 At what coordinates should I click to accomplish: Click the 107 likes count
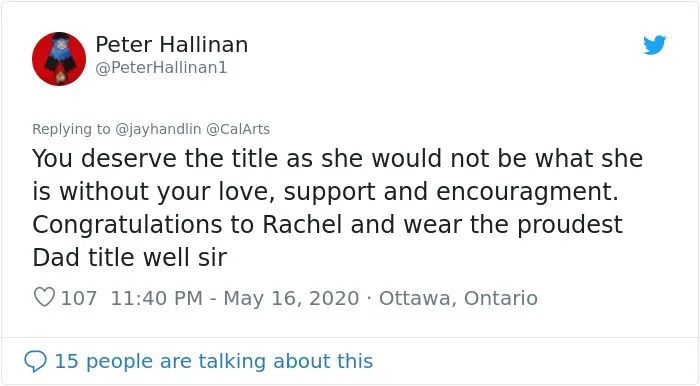[79, 298]
